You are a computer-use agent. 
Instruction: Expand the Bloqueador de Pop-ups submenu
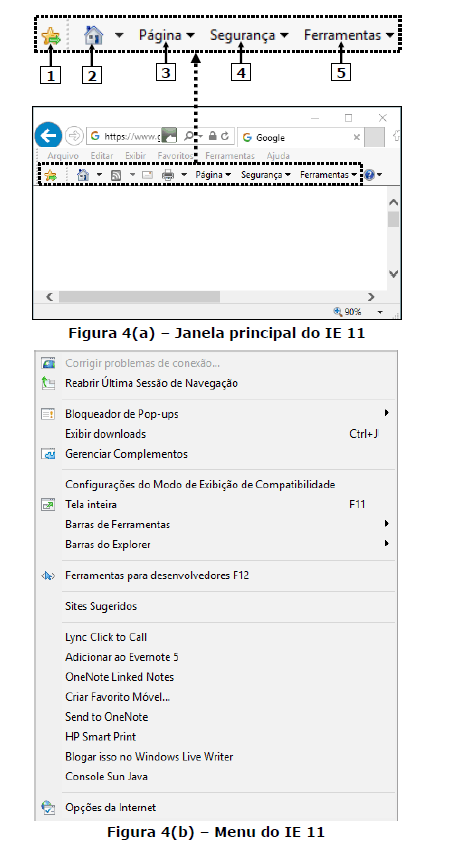point(215,414)
